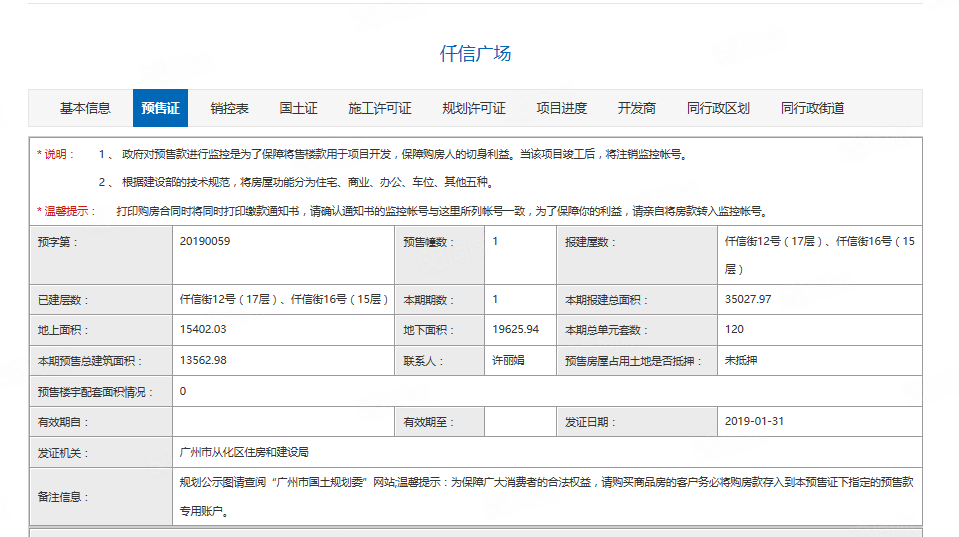Click the 已建层数 label cell

(x=101, y=300)
